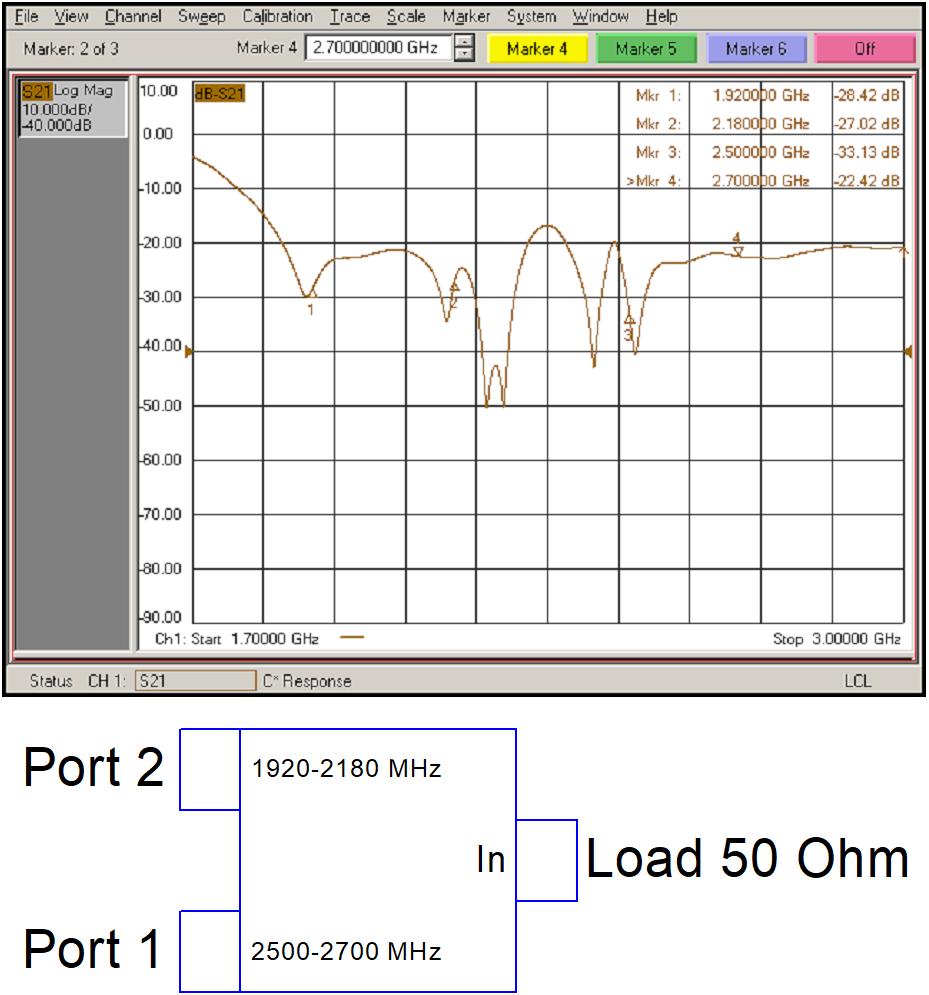Click the blue Marker 6 softkey
Screen dimensions: 929x995
point(755,46)
